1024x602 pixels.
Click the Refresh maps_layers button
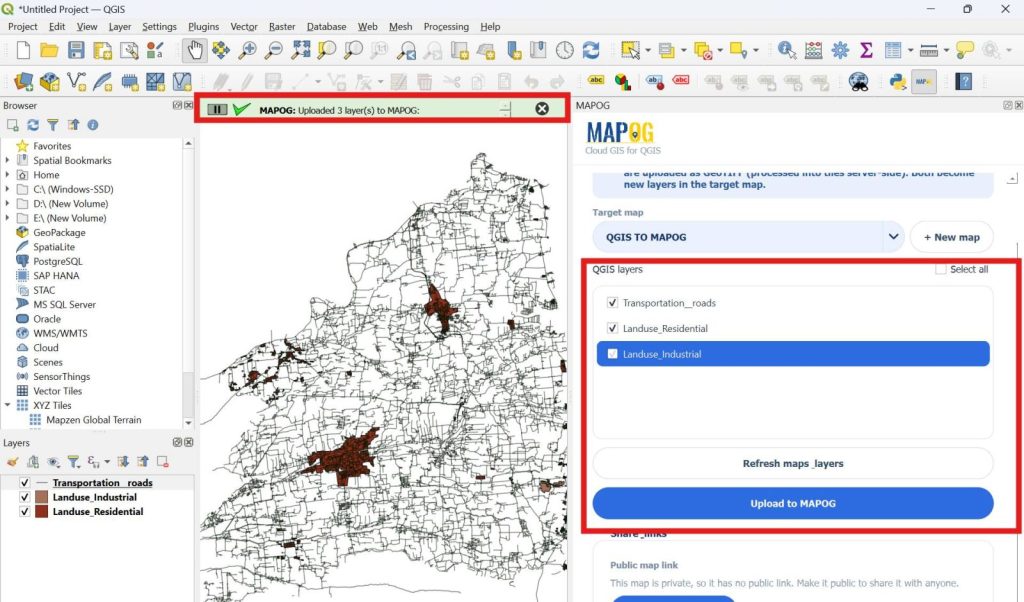pyautogui.click(x=793, y=463)
